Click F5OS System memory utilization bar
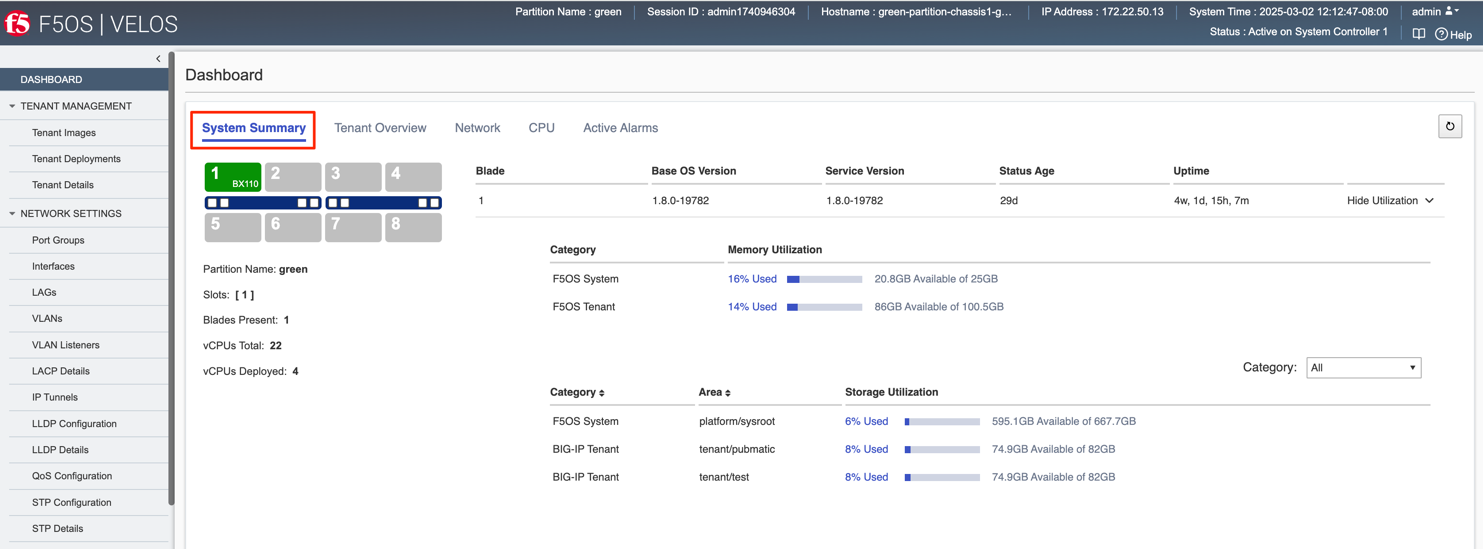This screenshot has height=549, width=1483. pos(824,279)
